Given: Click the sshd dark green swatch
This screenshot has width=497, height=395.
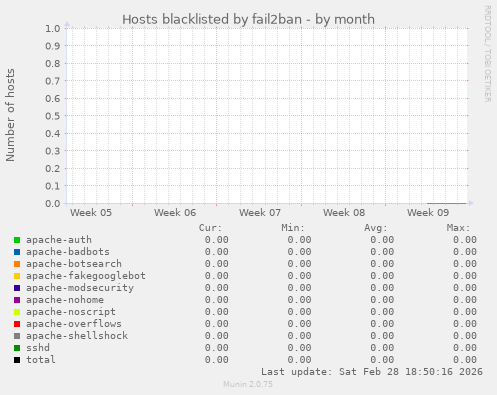Looking at the screenshot, I should pyautogui.click(x=17, y=348).
